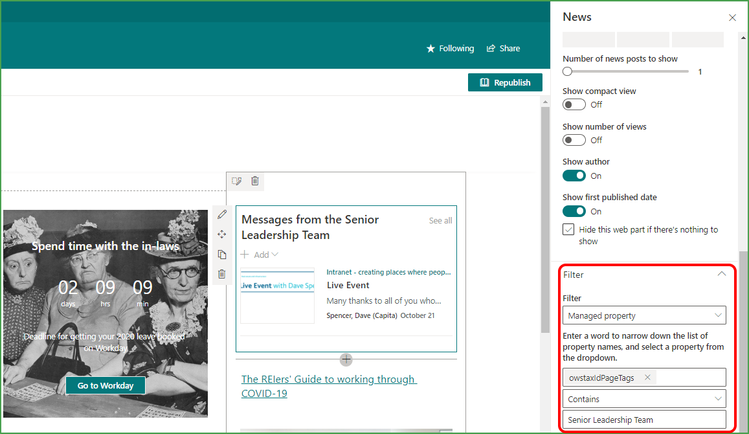Open the Contains operator dropdown
The height and width of the screenshot is (434, 749).
(x=644, y=399)
